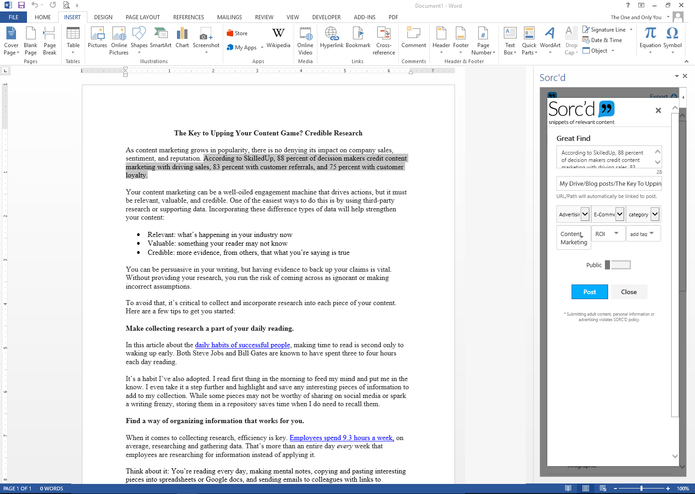Click the My Drive path input field
The image size is (695, 494).
(x=609, y=183)
